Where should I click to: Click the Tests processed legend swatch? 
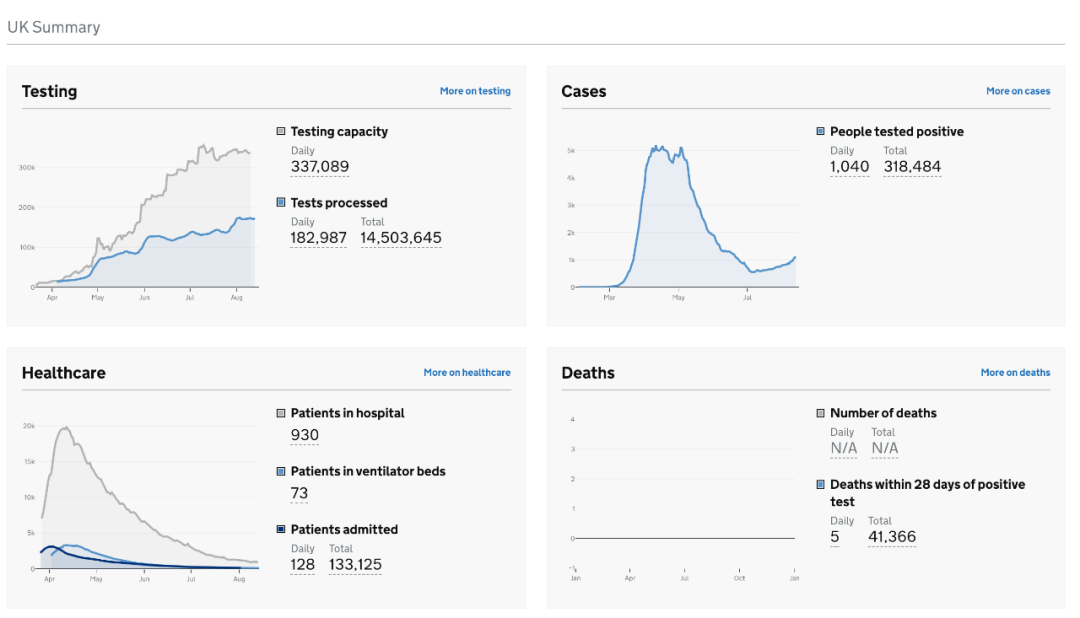point(281,203)
